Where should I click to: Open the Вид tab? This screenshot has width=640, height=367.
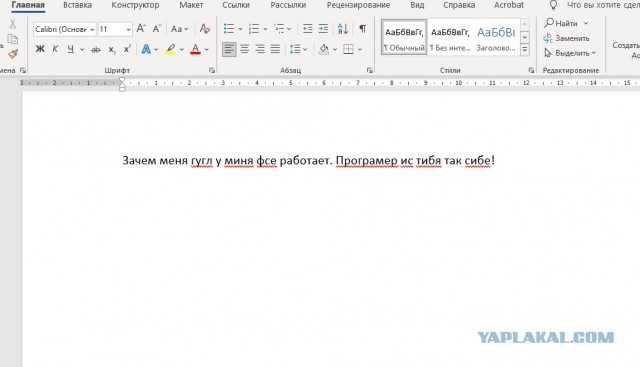click(417, 5)
